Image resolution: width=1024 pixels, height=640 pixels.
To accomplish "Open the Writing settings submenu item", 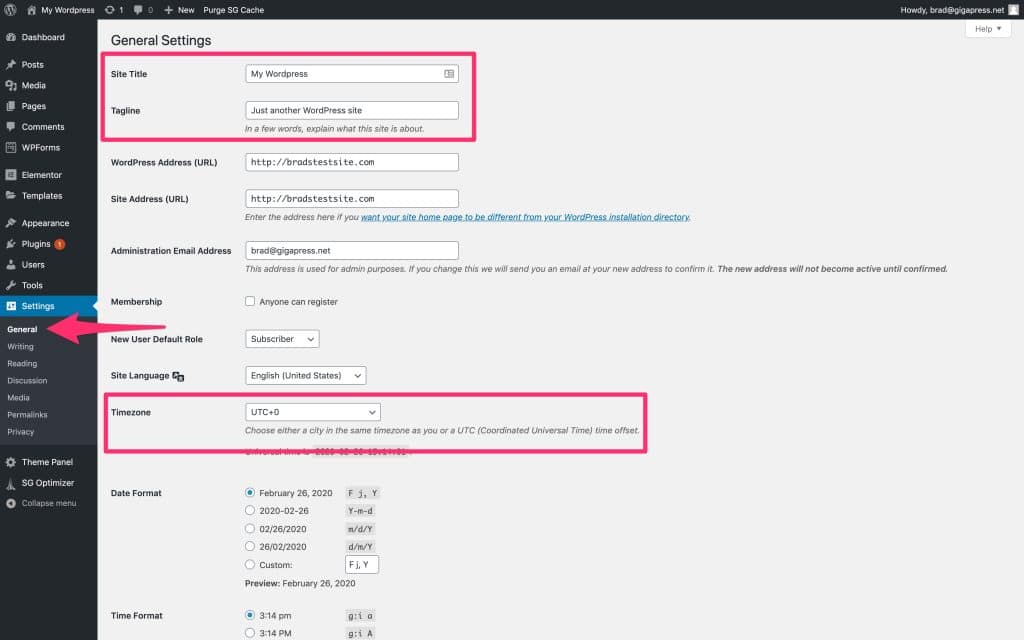I will tap(20, 347).
